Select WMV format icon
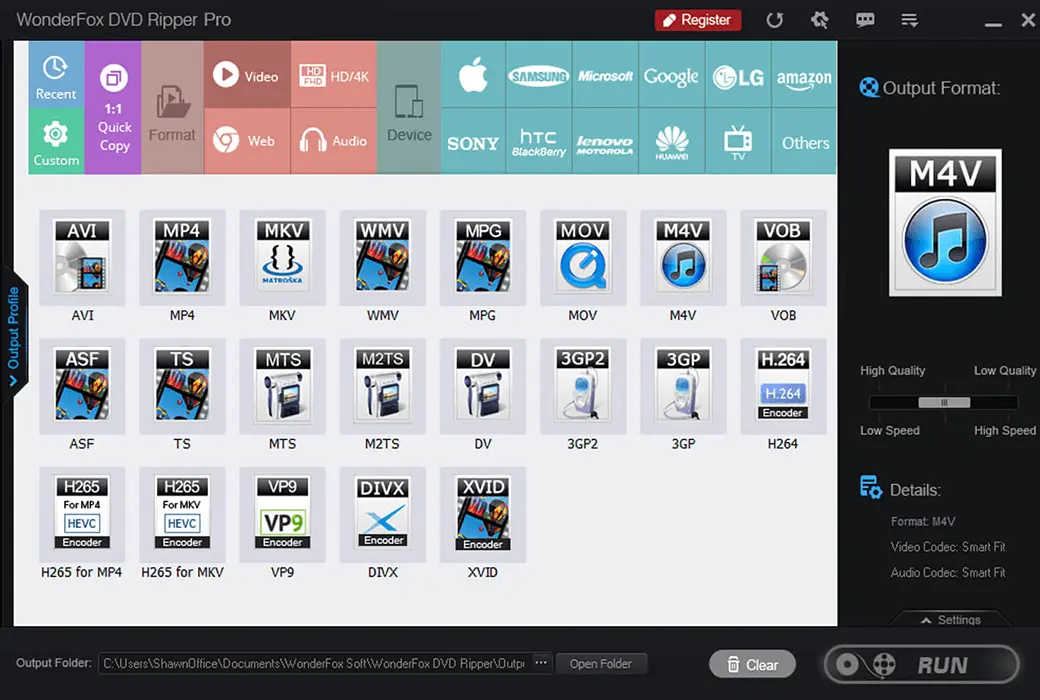This screenshot has width=1040, height=700. point(383,257)
